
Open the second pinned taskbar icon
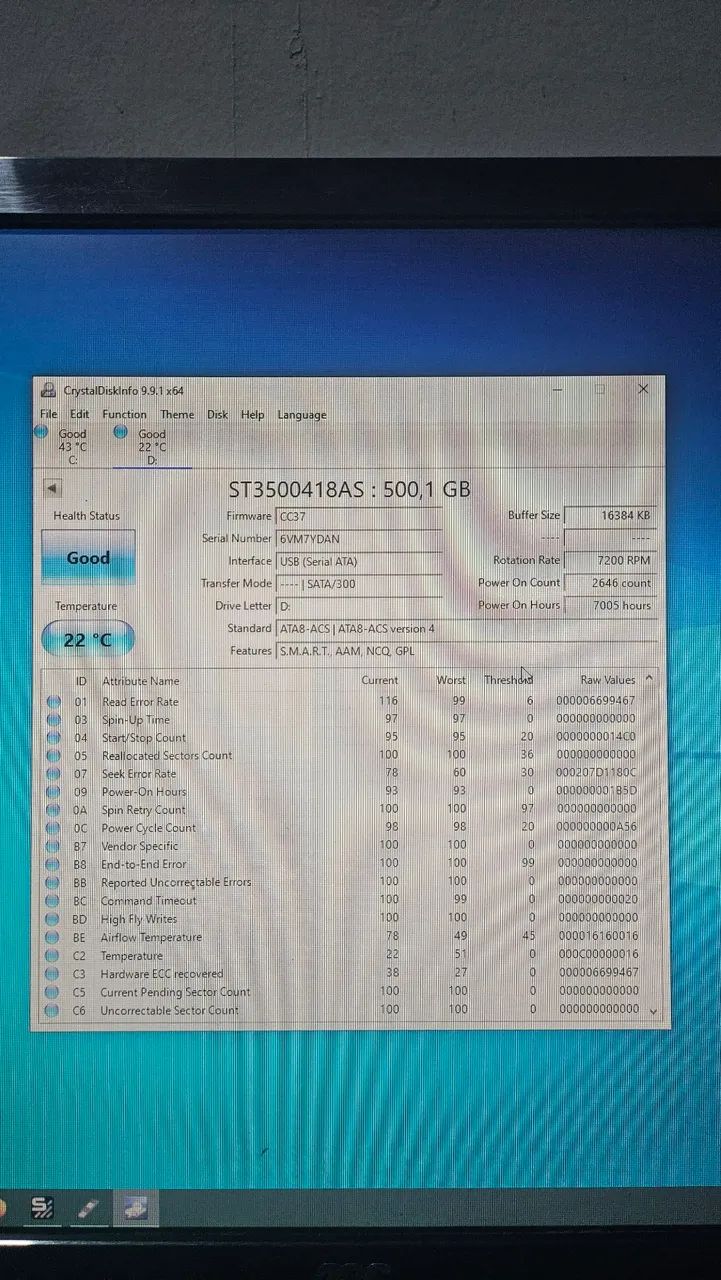click(89, 1209)
